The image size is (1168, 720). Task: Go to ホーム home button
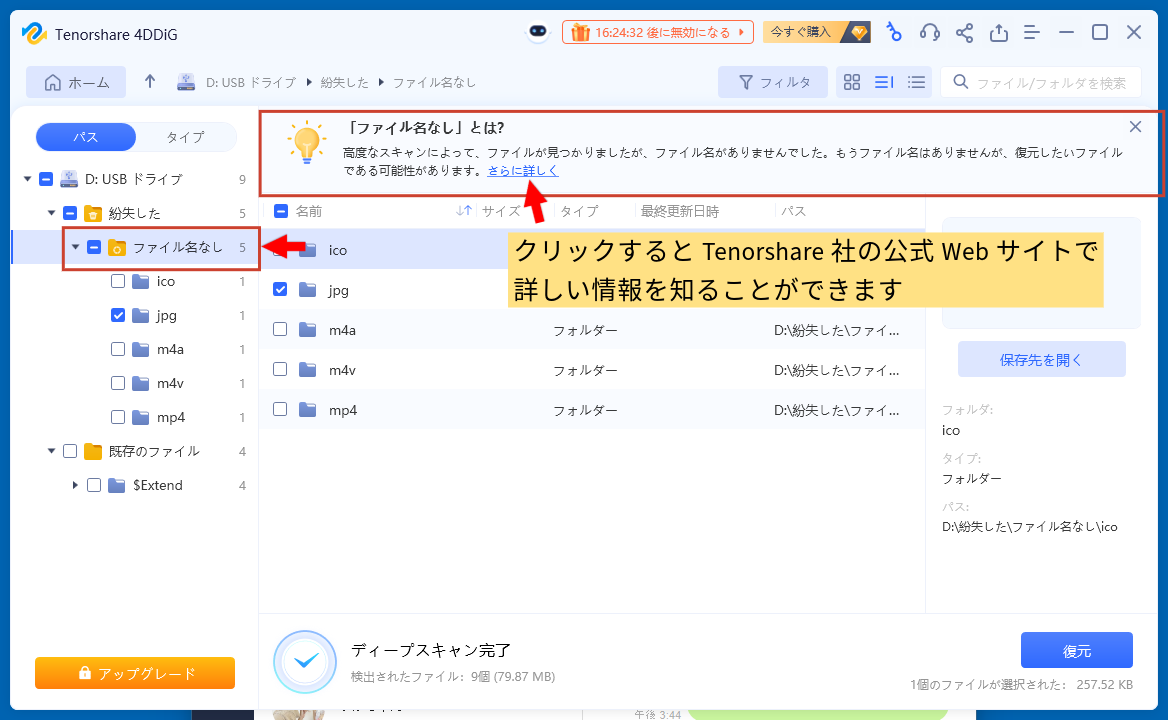(x=76, y=82)
